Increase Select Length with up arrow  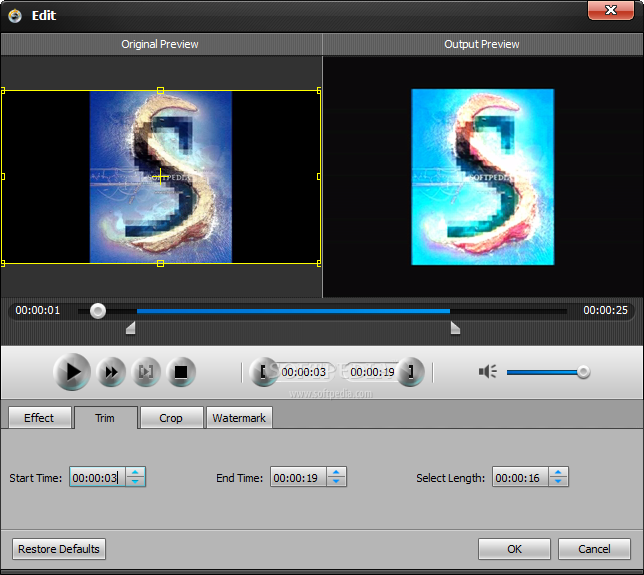558,472
